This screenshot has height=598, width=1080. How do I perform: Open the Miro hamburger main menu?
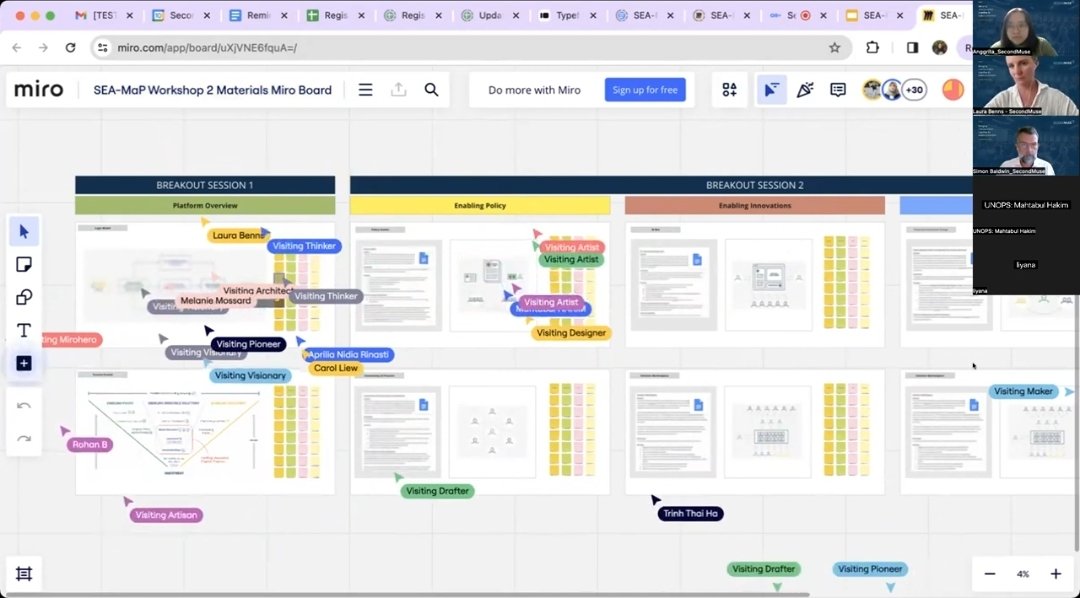[365, 90]
